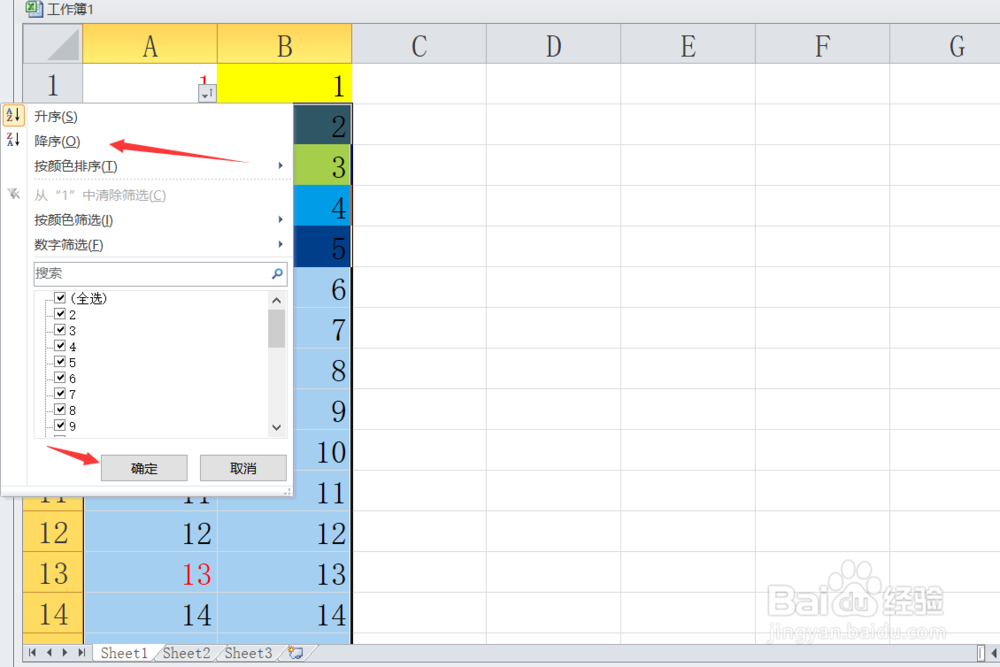Click the 确定 button
1000x667 pixels.
(x=144, y=468)
